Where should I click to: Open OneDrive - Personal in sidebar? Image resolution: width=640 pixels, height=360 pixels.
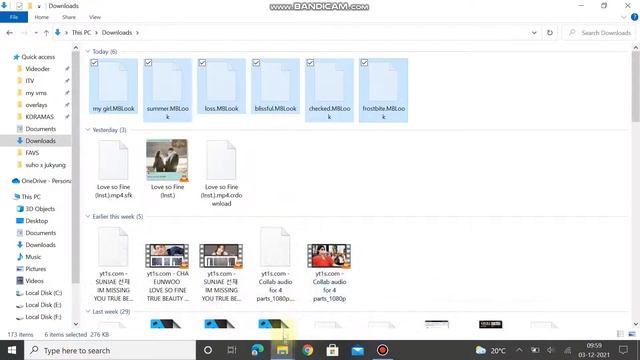[45, 181]
